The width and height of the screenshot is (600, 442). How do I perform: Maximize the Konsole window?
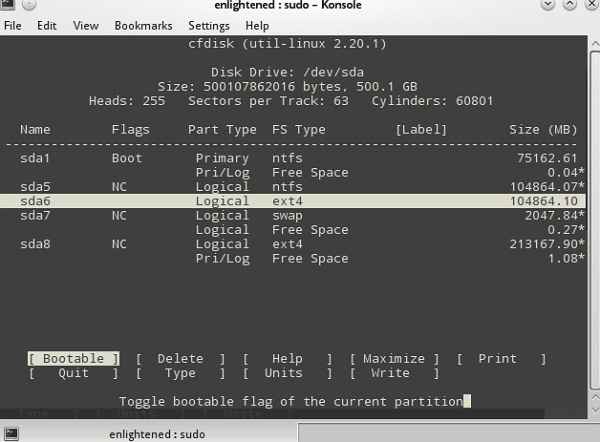[x=570, y=5]
